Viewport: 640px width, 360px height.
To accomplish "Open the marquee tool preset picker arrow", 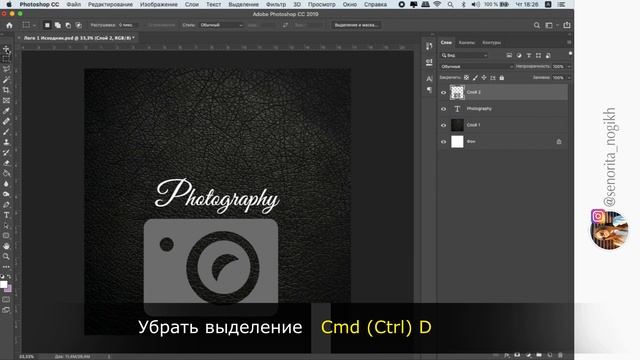I will [34, 25].
